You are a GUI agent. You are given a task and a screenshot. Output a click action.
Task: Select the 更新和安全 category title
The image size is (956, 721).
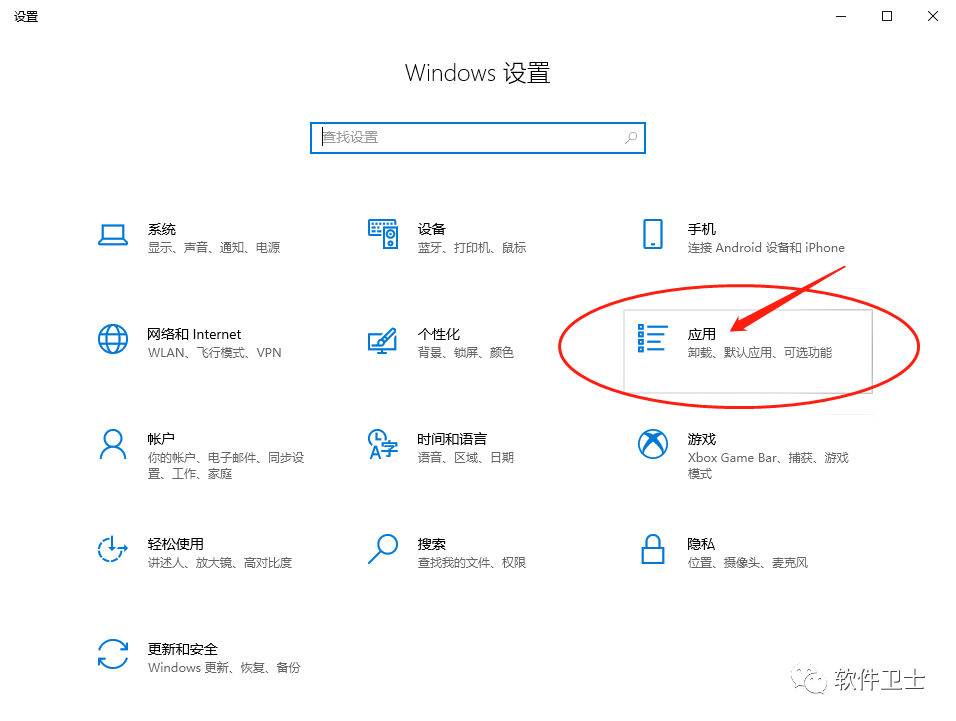tap(183, 649)
